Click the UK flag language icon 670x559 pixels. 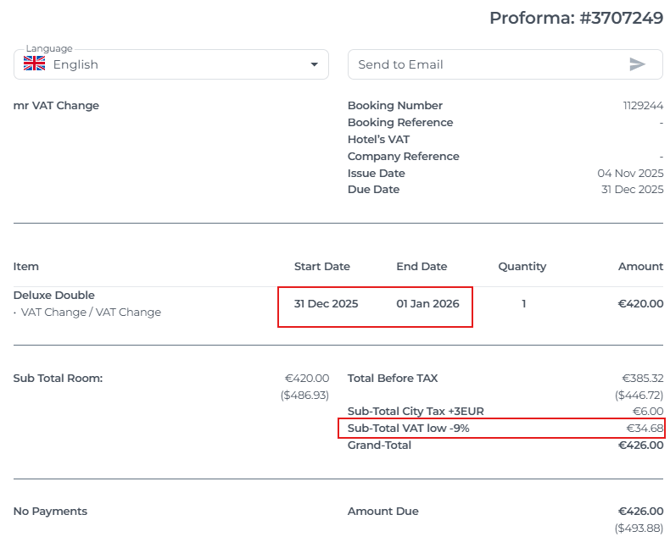click(35, 64)
